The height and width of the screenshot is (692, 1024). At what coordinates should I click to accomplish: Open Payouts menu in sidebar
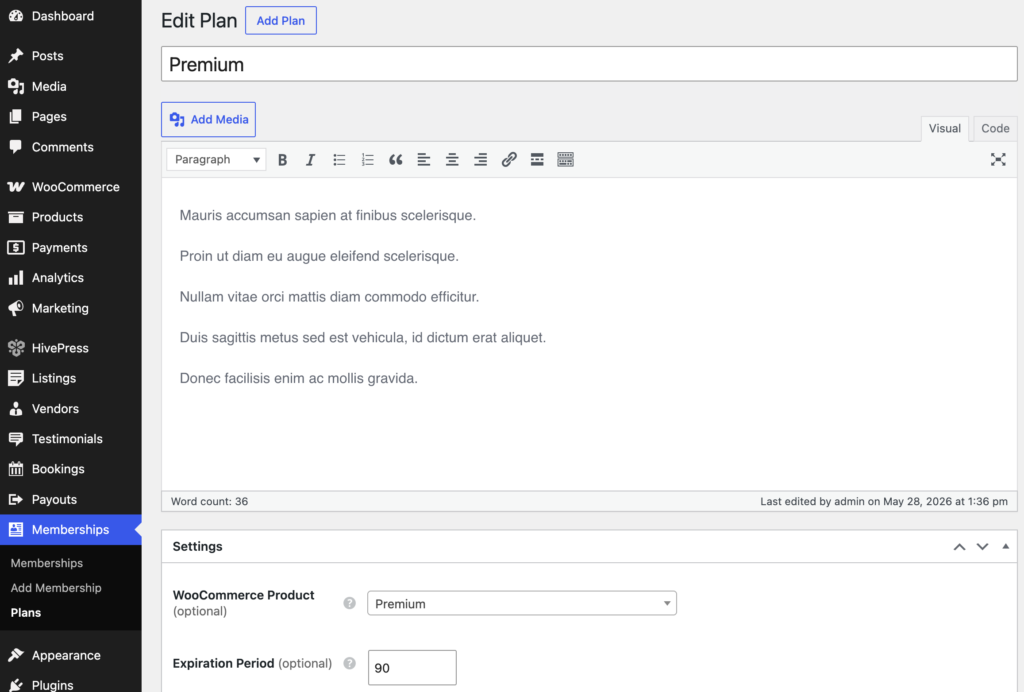click(x=71, y=499)
